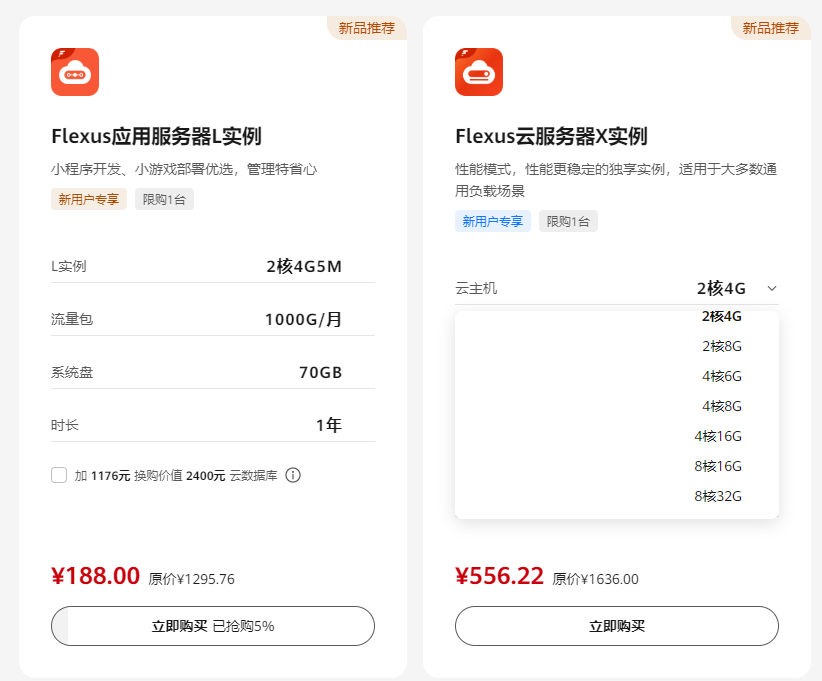Click the 原价¥1295.76 original price text

(191, 579)
